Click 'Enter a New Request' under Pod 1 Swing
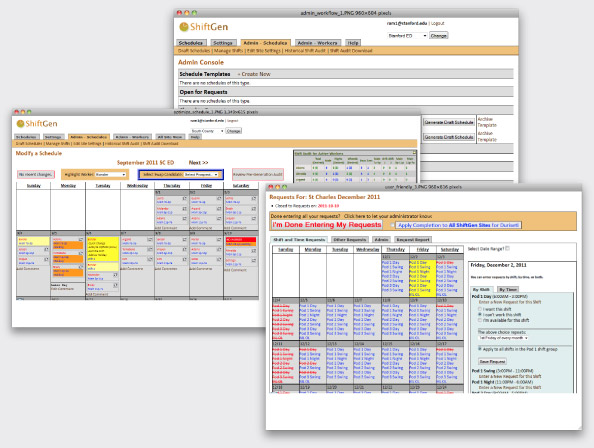The height and width of the screenshot is (448, 594). tap(510, 376)
